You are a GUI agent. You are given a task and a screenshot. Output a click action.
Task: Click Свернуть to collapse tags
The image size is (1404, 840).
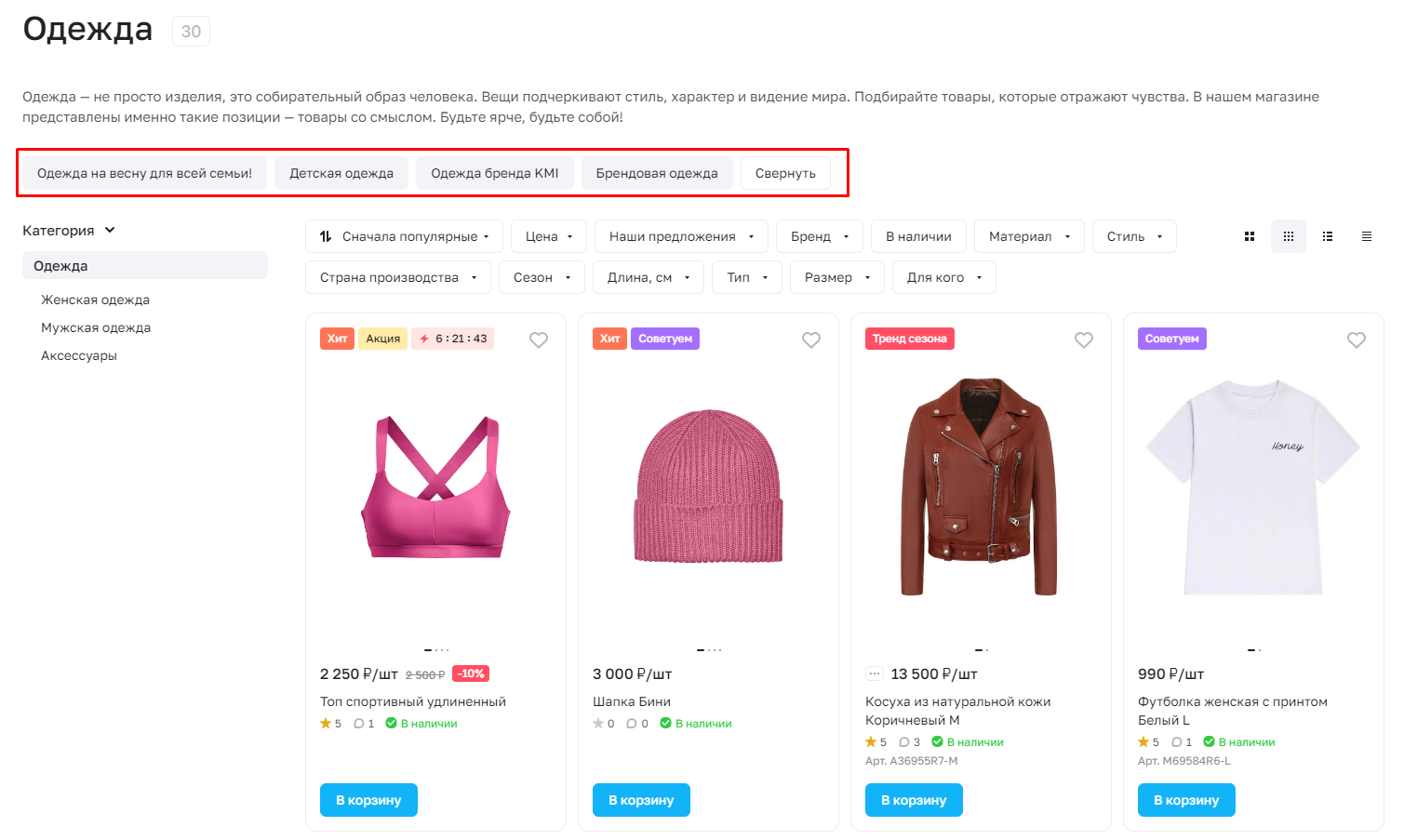[785, 173]
